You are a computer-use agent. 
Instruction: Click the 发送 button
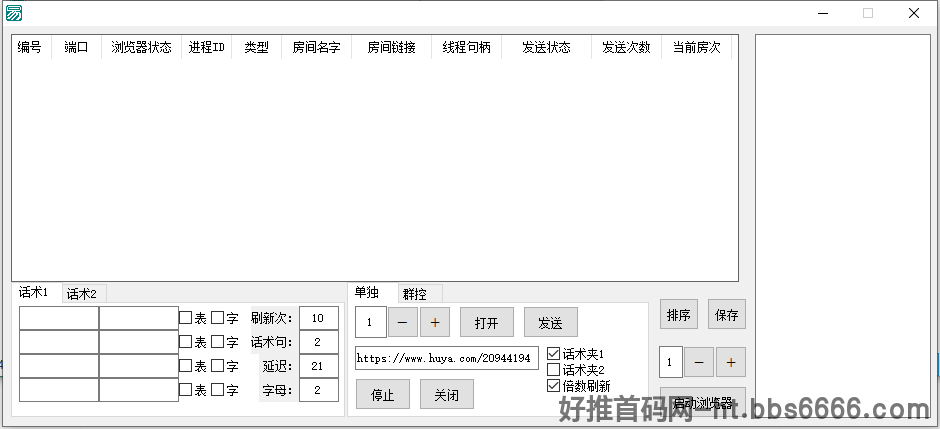coord(551,322)
